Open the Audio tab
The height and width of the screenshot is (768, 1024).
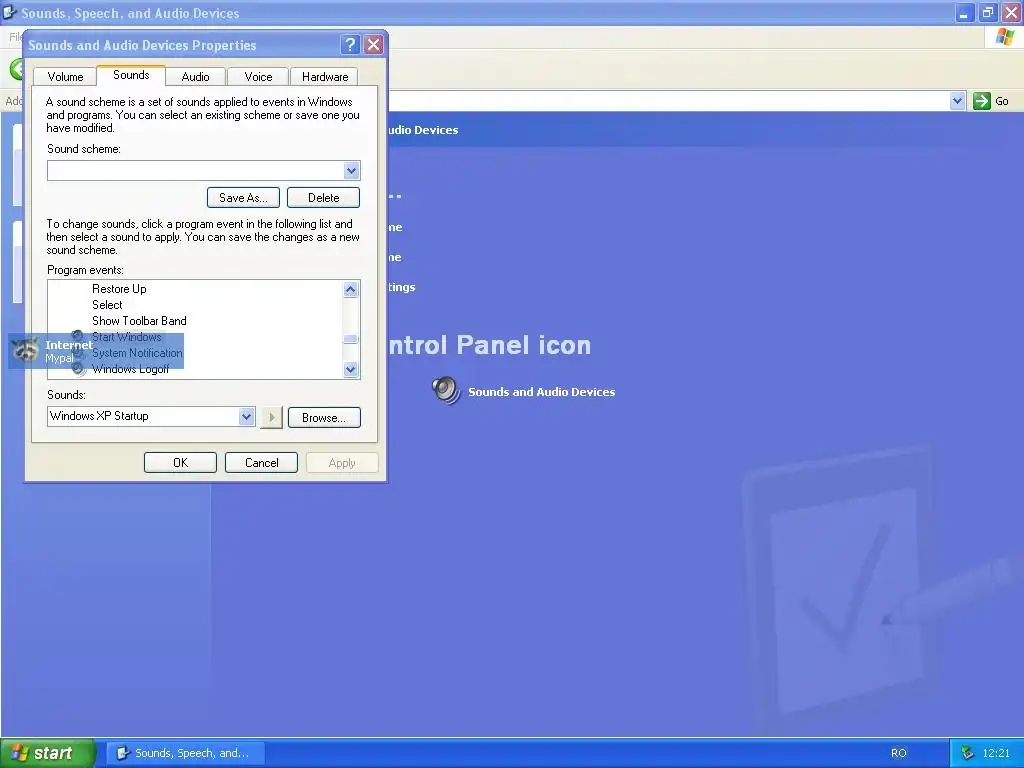pyautogui.click(x=195, y=76)
